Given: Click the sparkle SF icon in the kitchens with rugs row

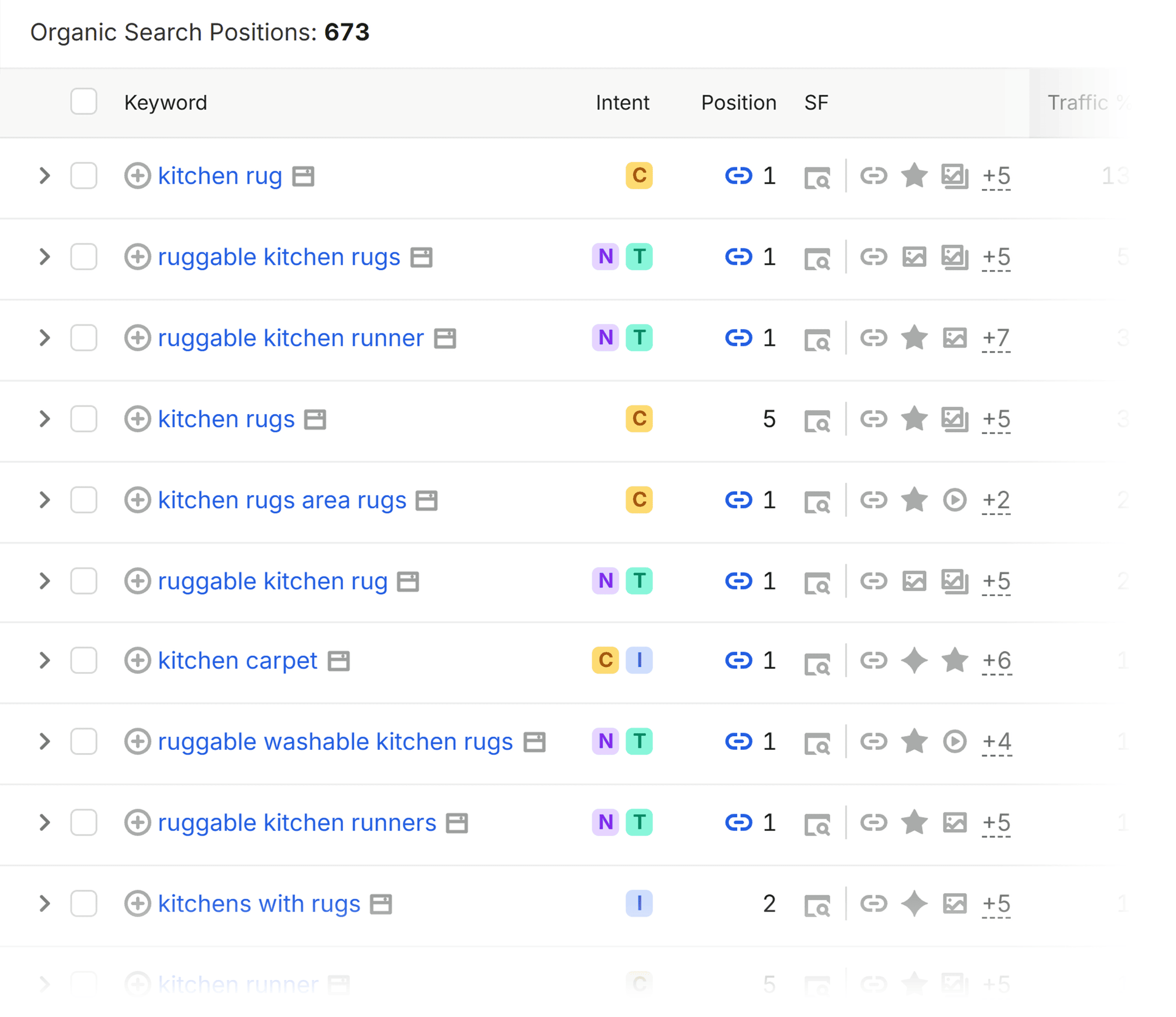Looking at the screenshot, I should [x=914, y=904].
